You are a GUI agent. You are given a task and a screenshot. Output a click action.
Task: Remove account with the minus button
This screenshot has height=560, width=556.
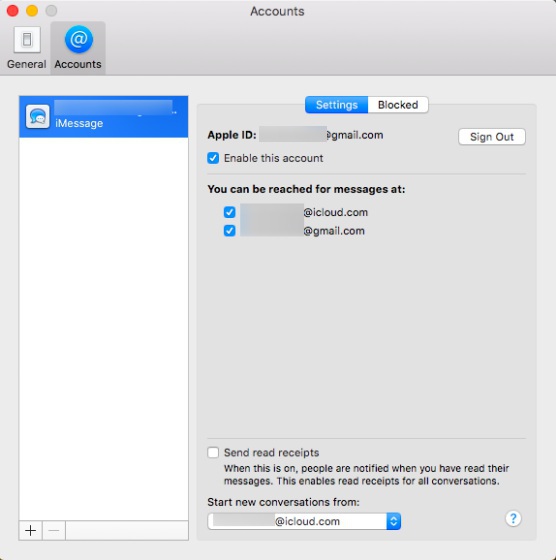[54, 530]
